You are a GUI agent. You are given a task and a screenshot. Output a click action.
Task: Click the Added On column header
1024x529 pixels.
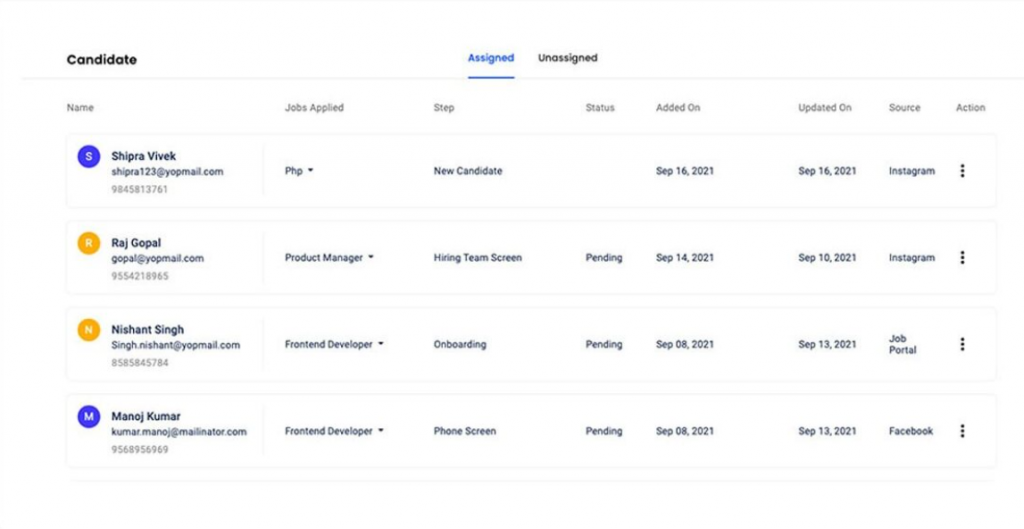(678, 108)
